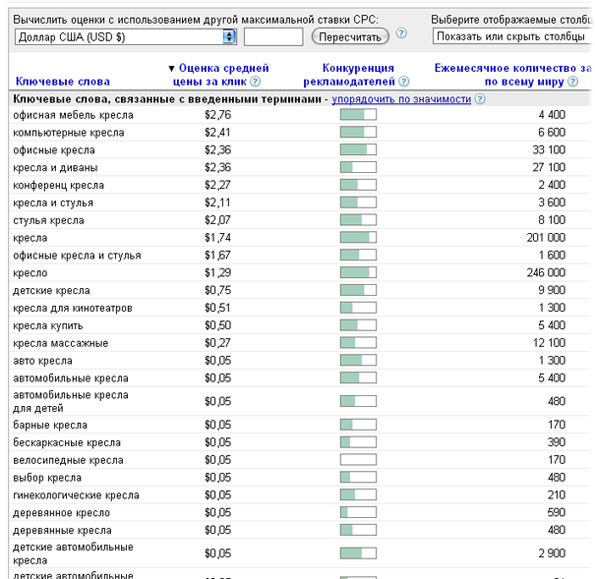Select keyword кресла купить

48,326
